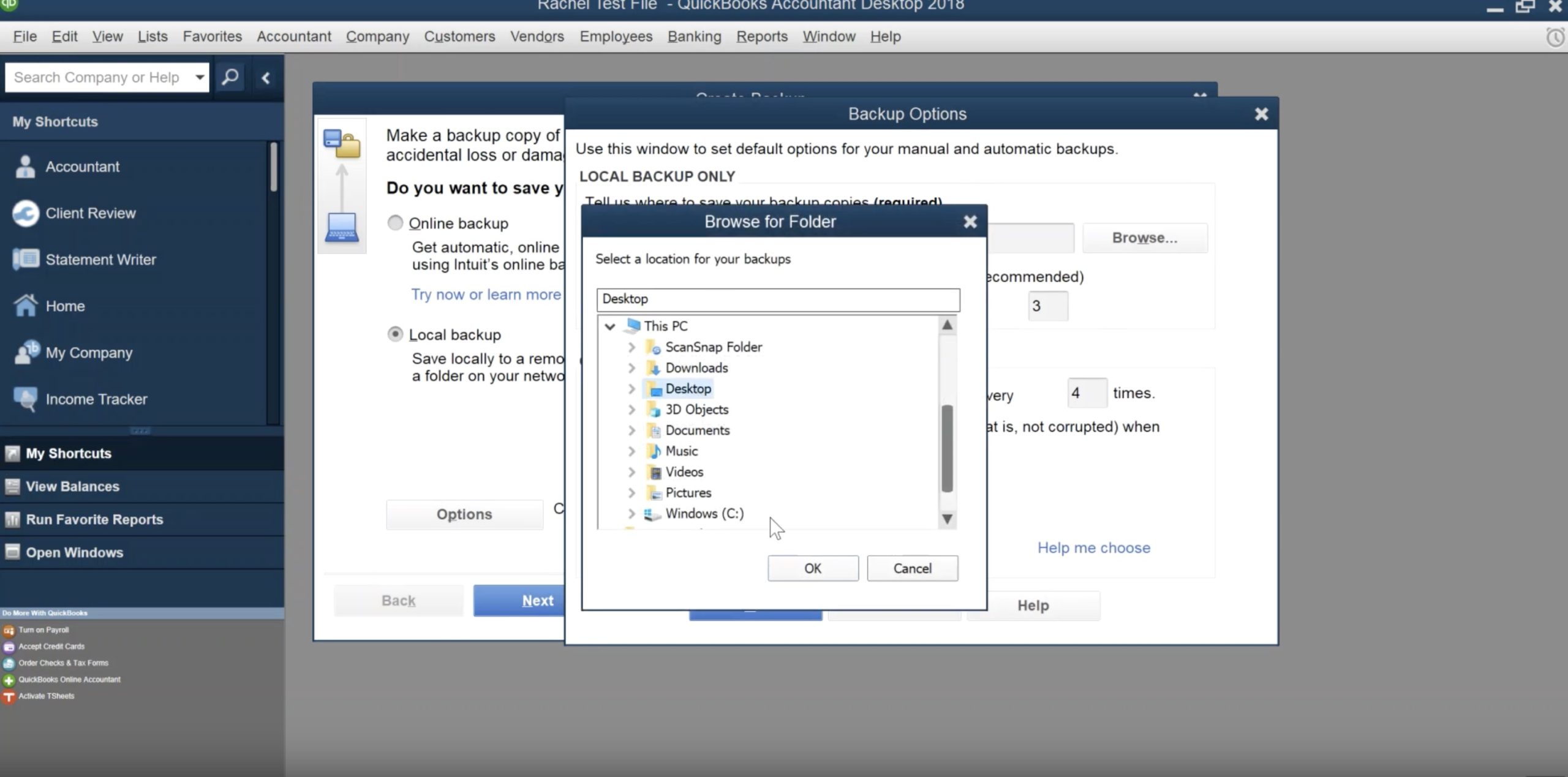Click Next in the Create Backup window
Screen dimensions: 1568x777
pyautogui.click(x=519, y=601)
